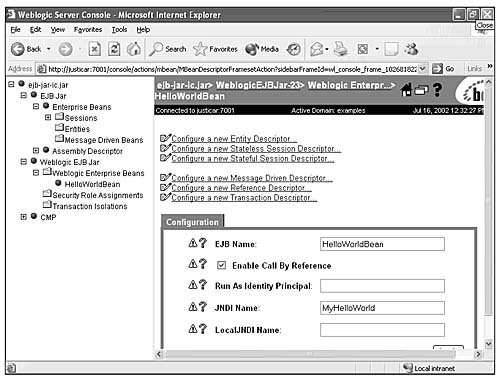The height and width of the screenshot is (382, 500).
Task: Click the LocalJNDI Name input field
Action: [382, 330]
